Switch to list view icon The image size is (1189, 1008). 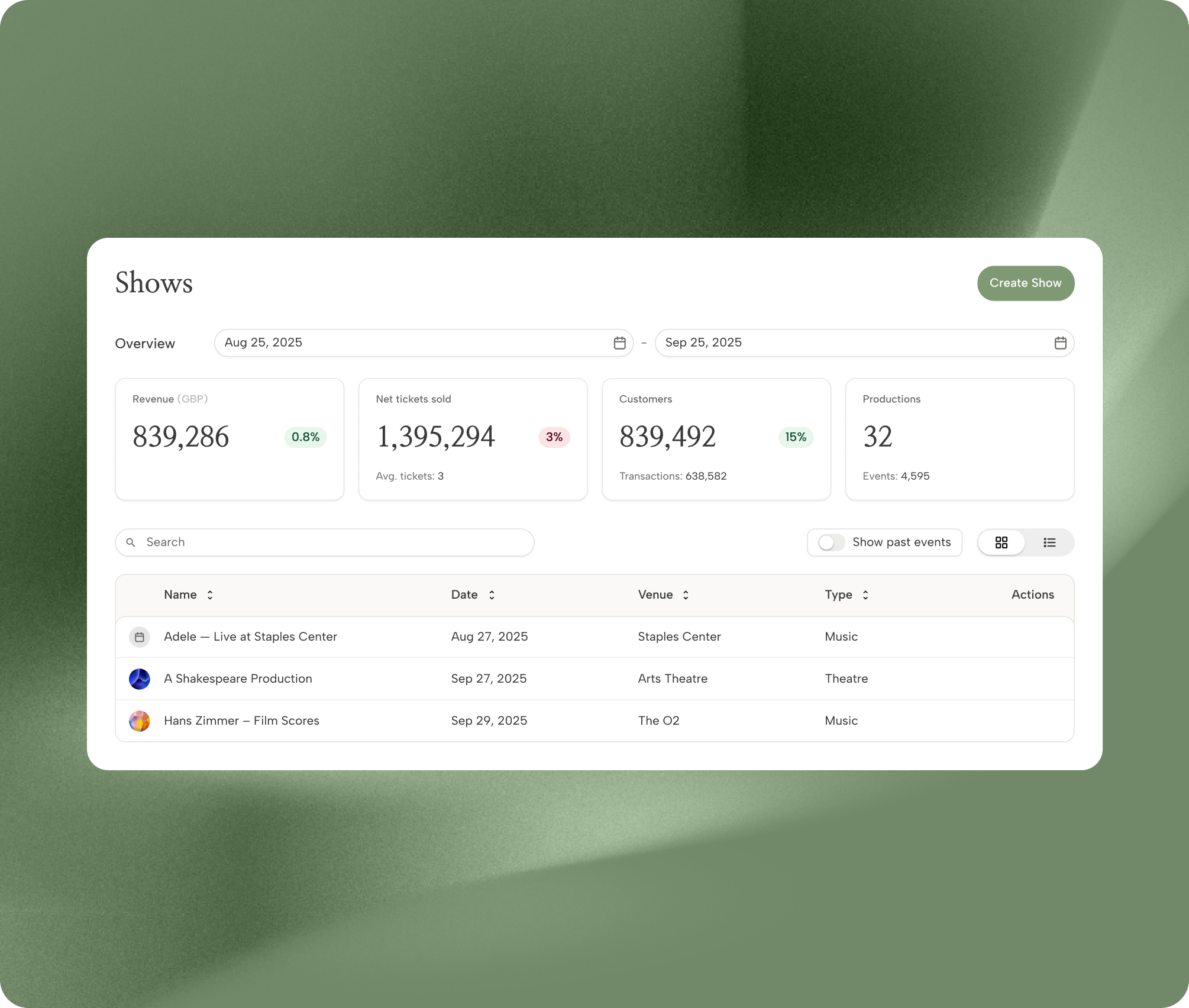[x=1049, y=542]
